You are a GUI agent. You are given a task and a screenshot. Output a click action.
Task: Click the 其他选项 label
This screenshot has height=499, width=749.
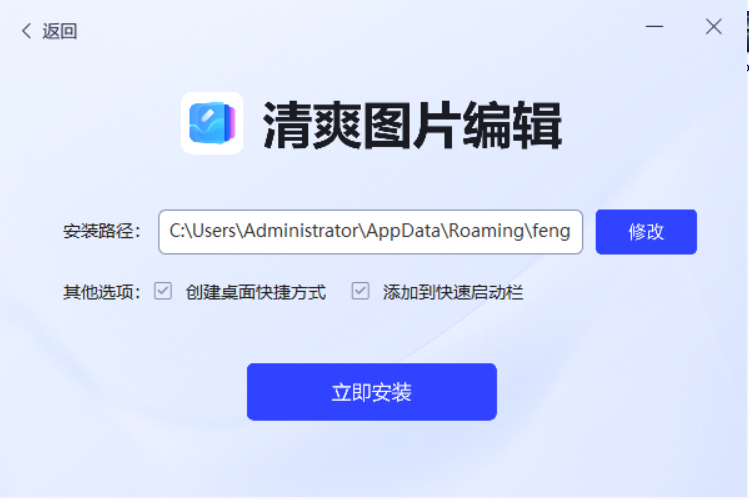(x=102, y=292)
